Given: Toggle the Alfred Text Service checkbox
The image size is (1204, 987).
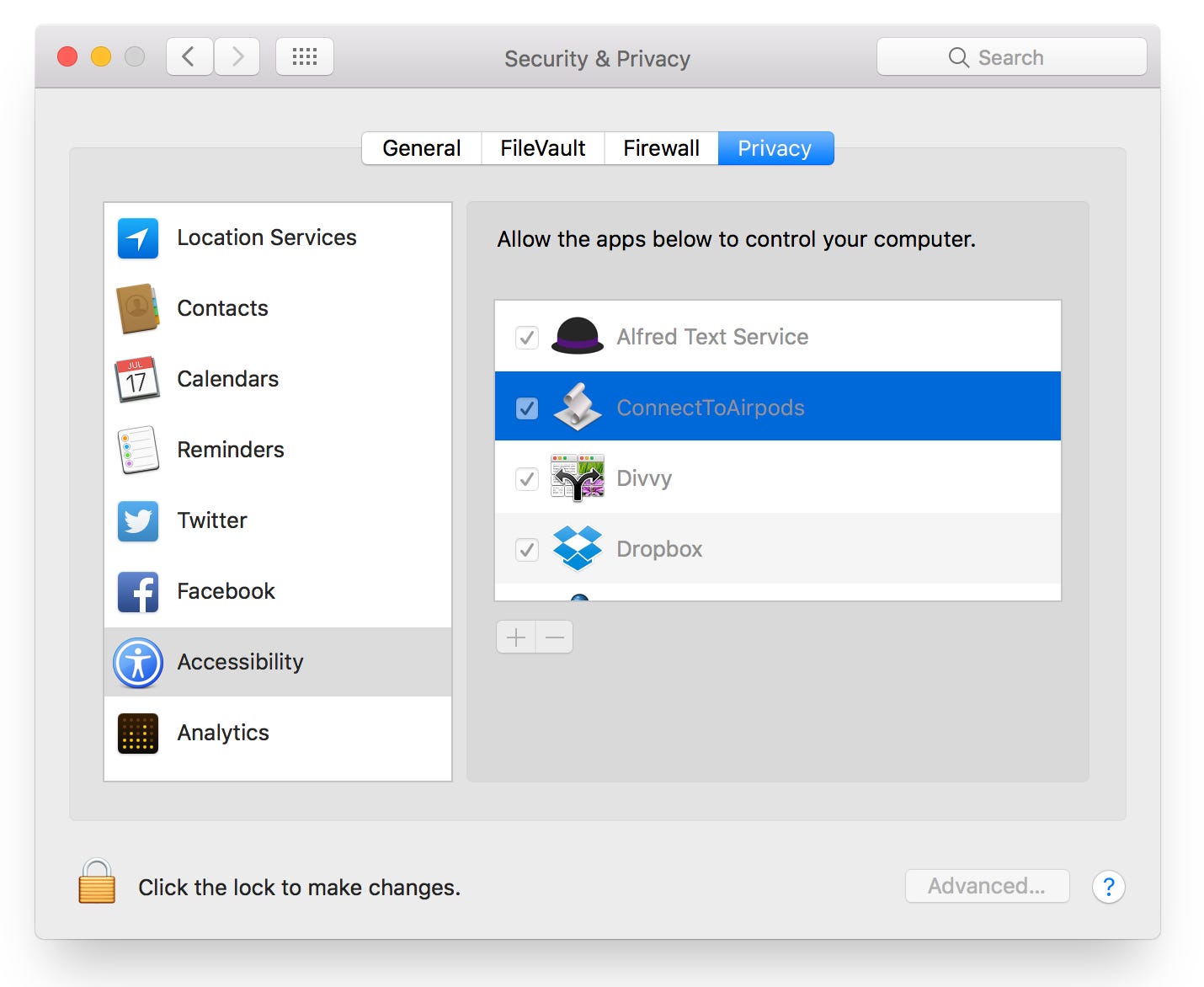Looking at the screenshot, I should click(527, 338).
